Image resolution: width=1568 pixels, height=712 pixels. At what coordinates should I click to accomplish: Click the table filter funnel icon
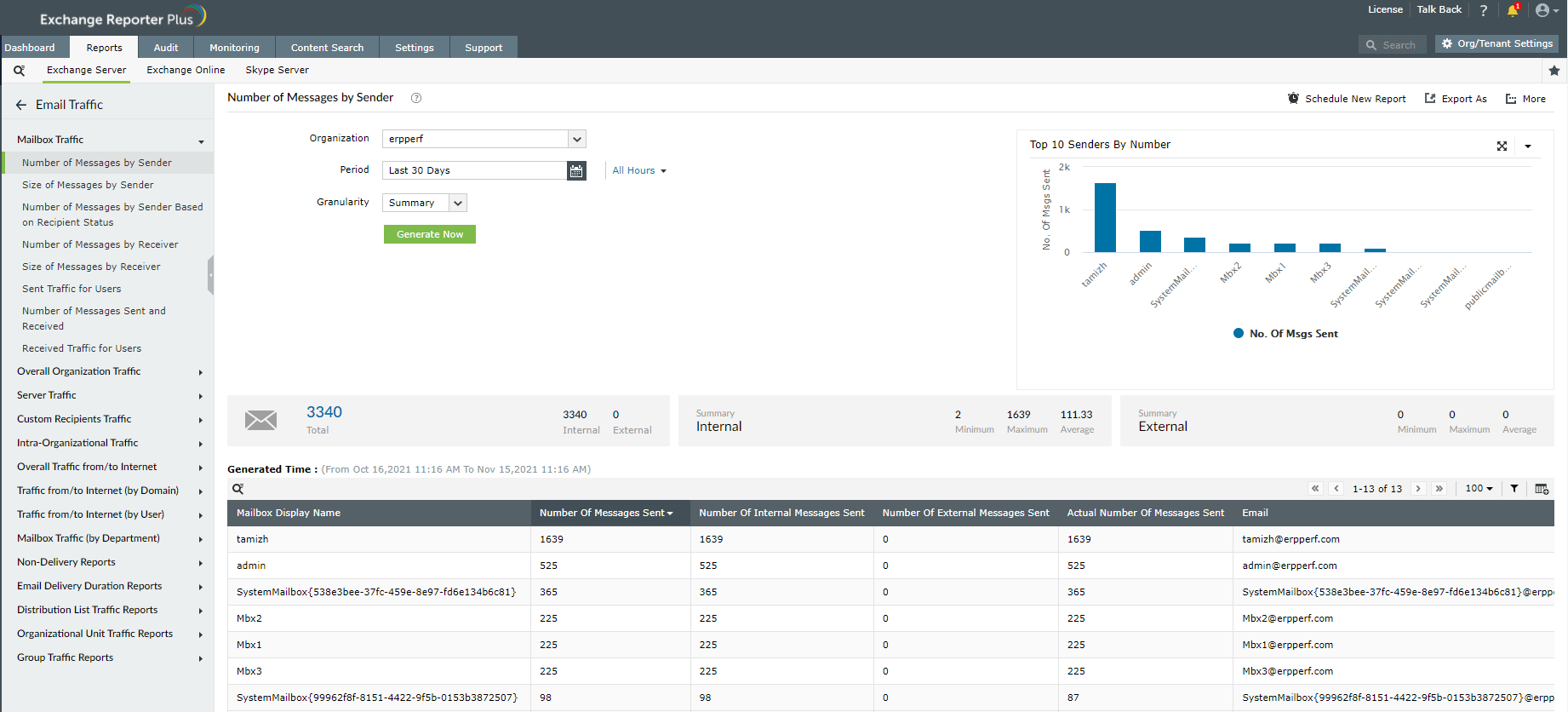click(x=1514, y=489)
